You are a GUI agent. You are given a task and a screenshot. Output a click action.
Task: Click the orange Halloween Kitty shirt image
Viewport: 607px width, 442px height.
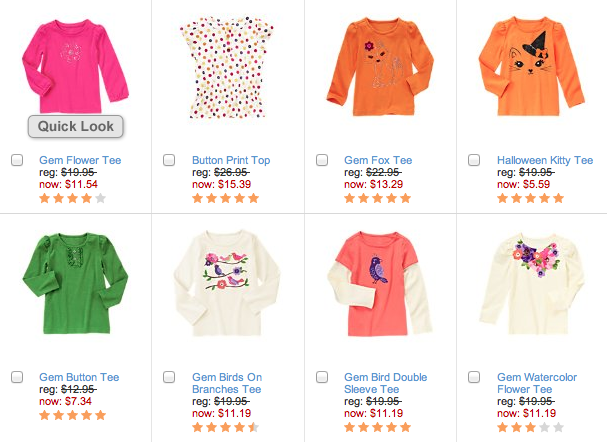pyautogui.click(x=529, y=68)
